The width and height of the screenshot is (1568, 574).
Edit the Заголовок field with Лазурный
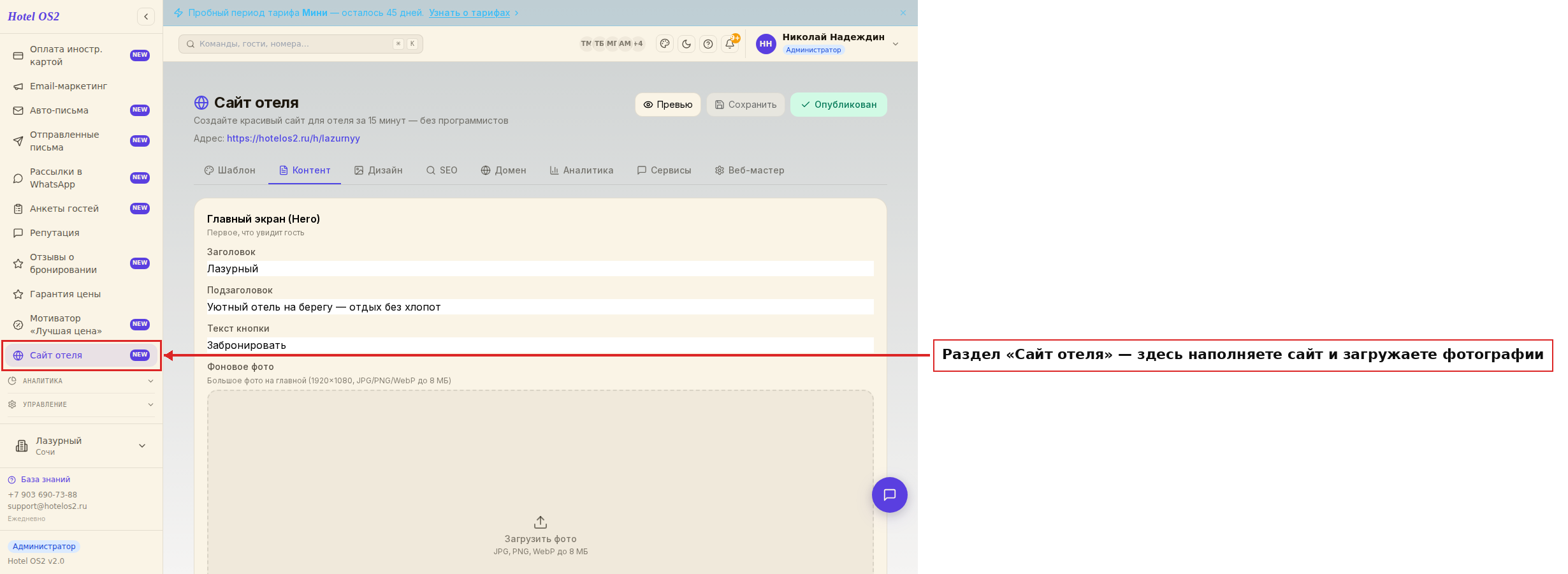click(541, 269)
